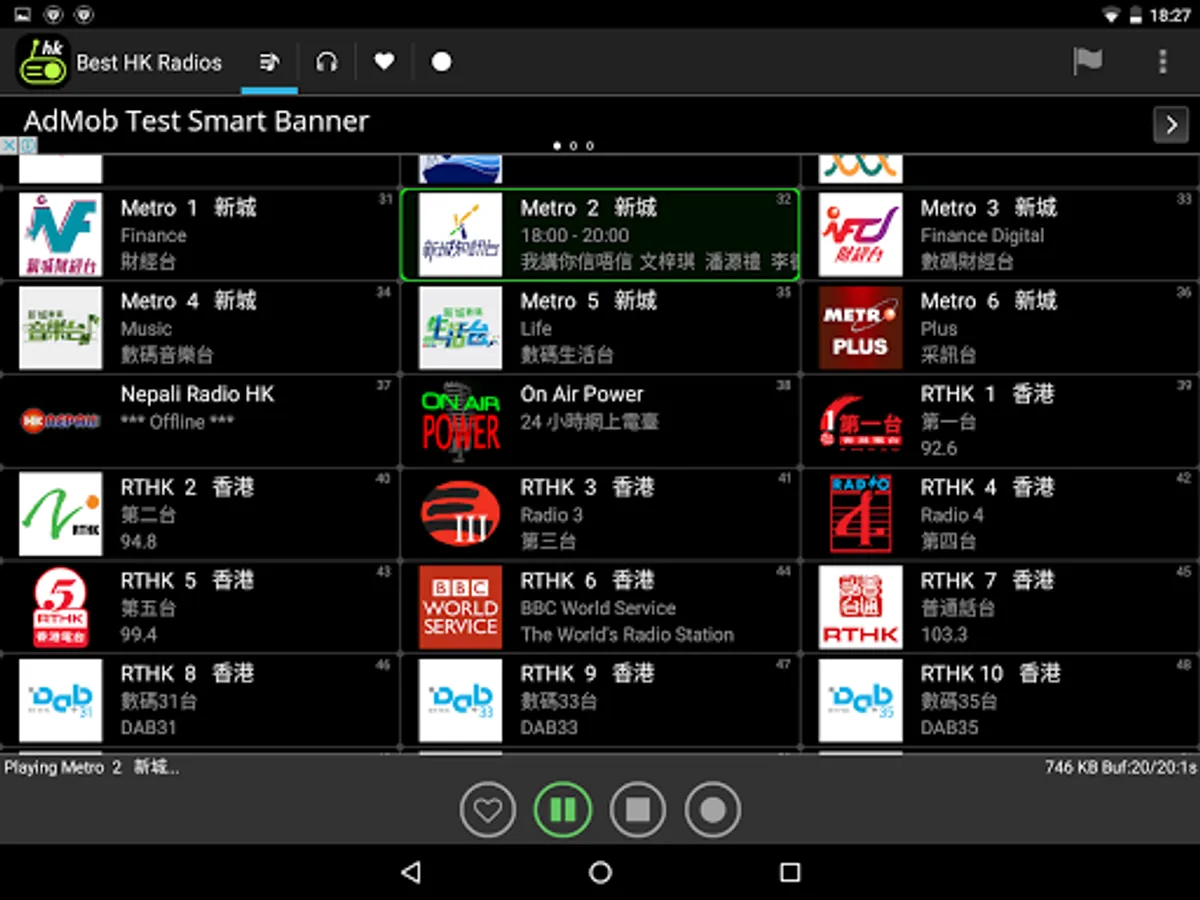
Task: Tap the HK Nepali radio logo
Action: (x=61, y=421)
